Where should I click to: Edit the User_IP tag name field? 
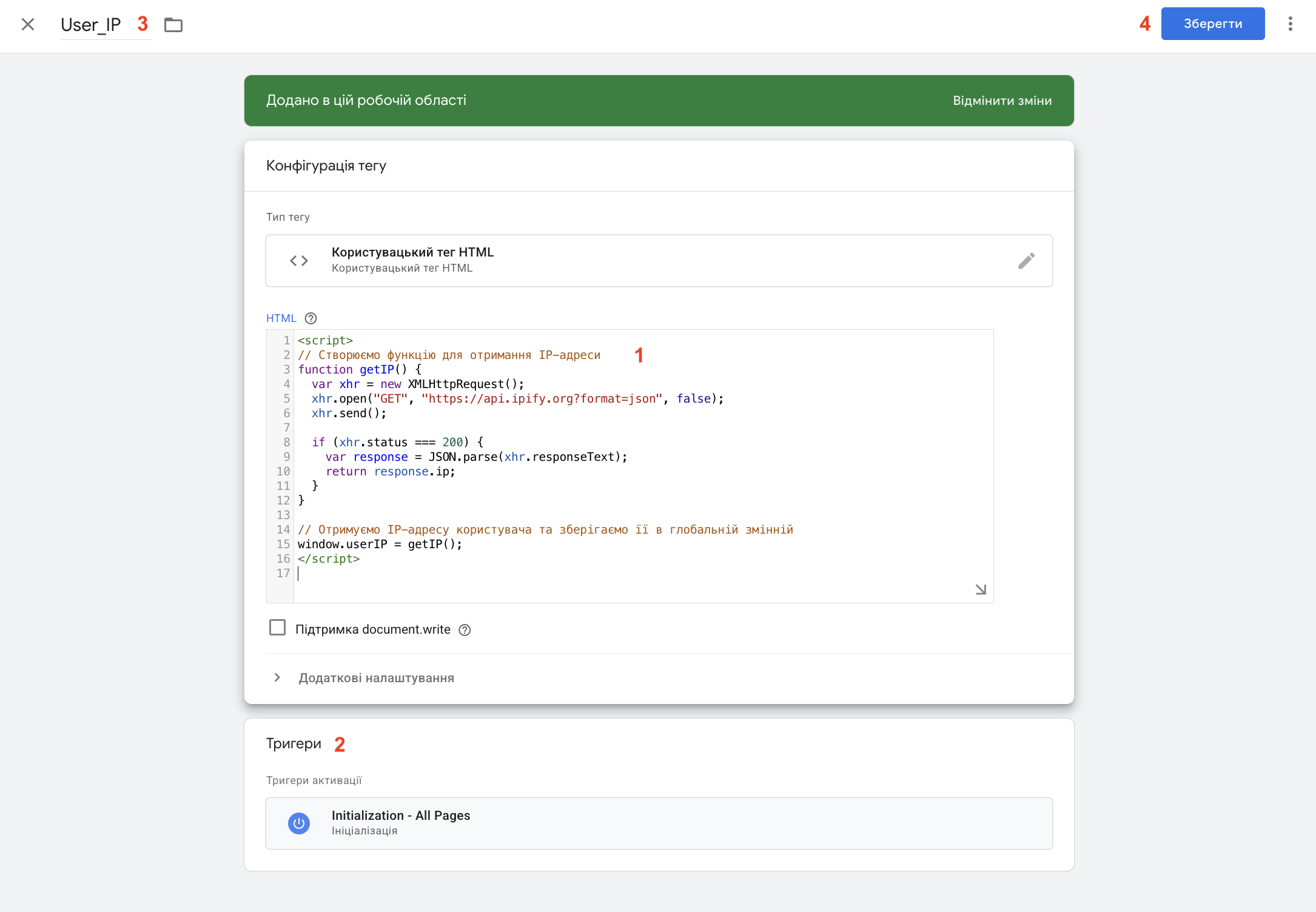coord(91,25)
